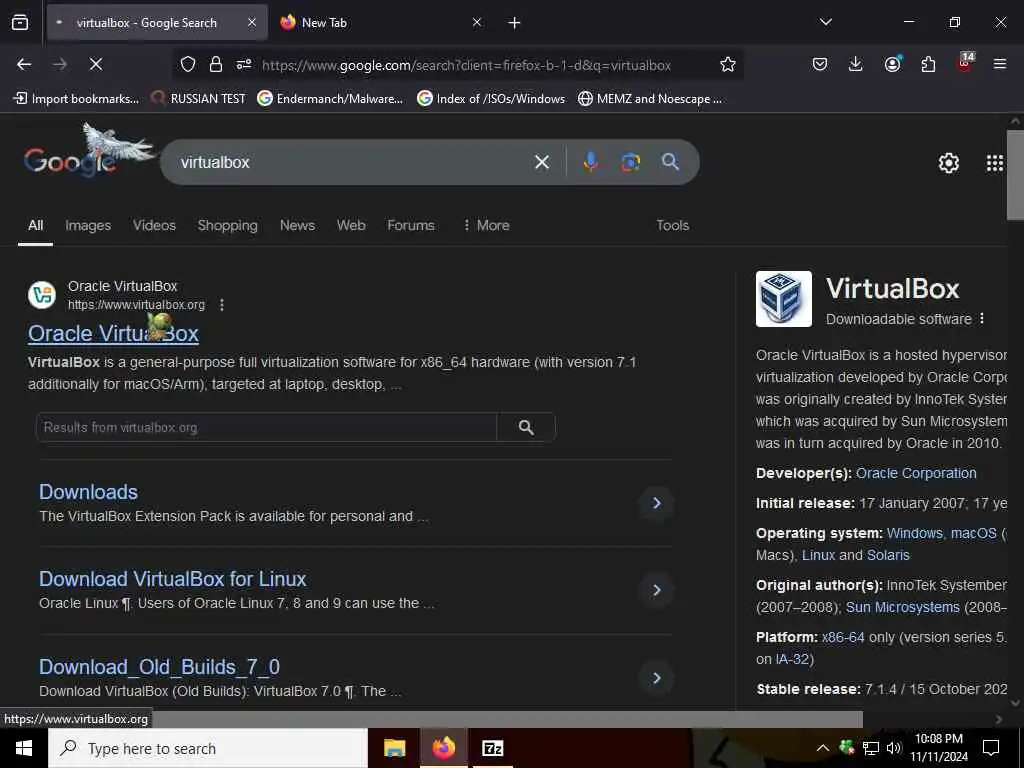
Task: Select the Forums search tab
Action: (x=411, y=225)
